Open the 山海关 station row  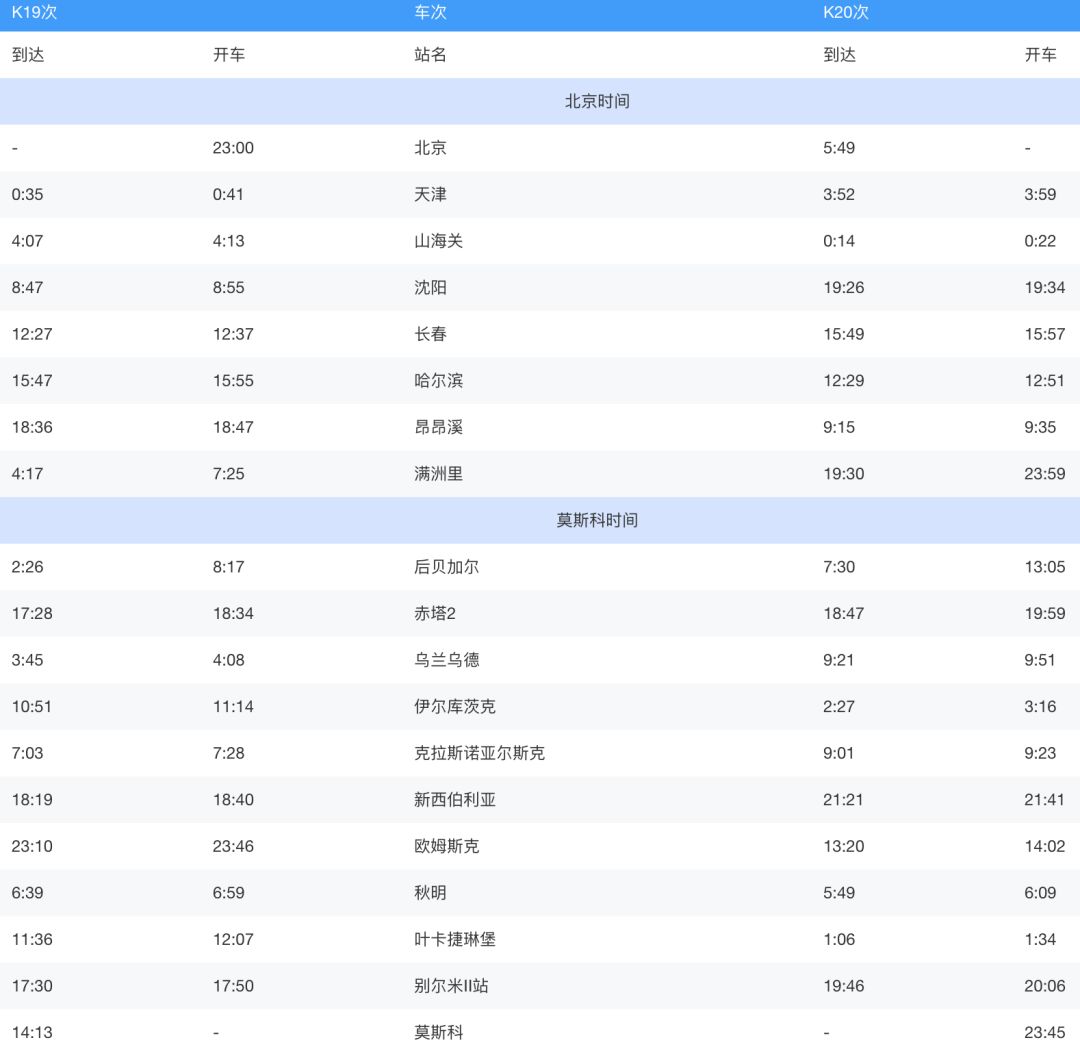[x=438, y=241]
